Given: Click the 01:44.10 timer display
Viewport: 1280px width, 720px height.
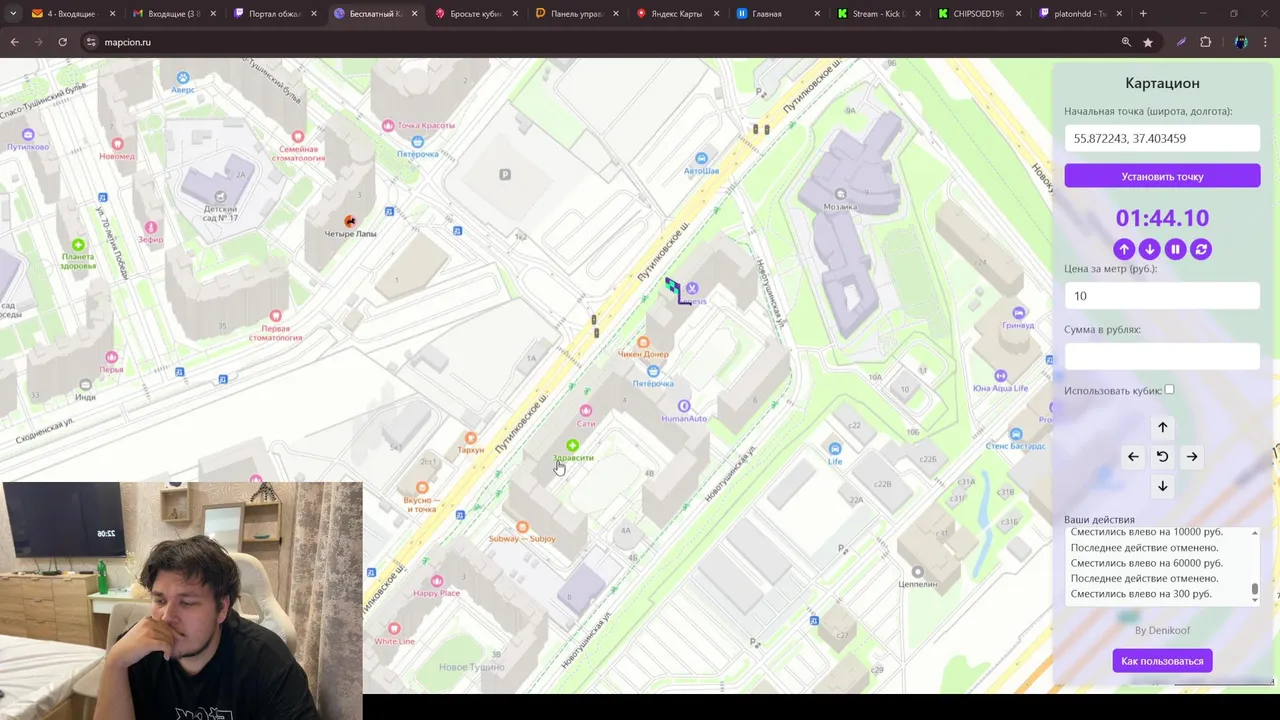Looking at the screenshot, I should (1162, 218).
